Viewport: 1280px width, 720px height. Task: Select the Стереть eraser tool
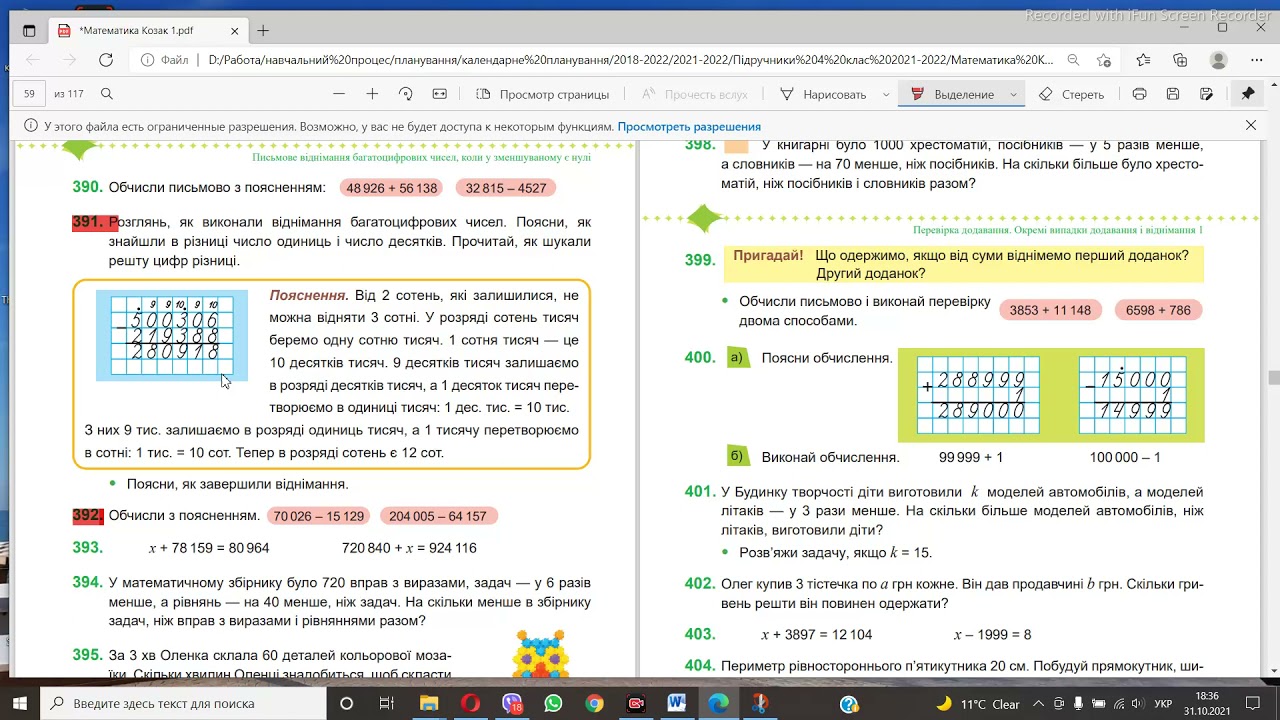(x=1071, y=94)
